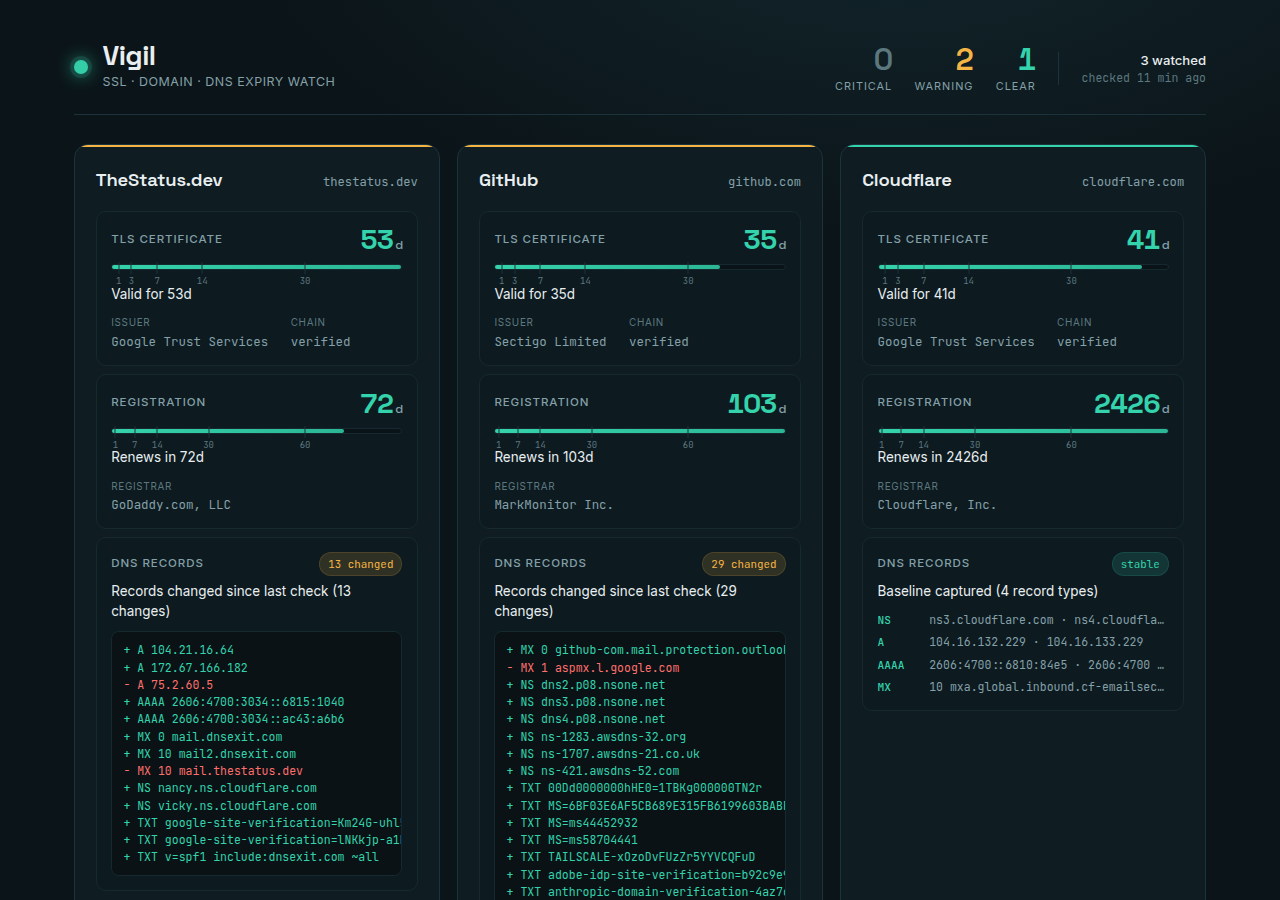This screenshot has height=900, width=1280.
Task: Click '- MX 10 mail.thestatus.dev' removed line
Action: point(213,771)
